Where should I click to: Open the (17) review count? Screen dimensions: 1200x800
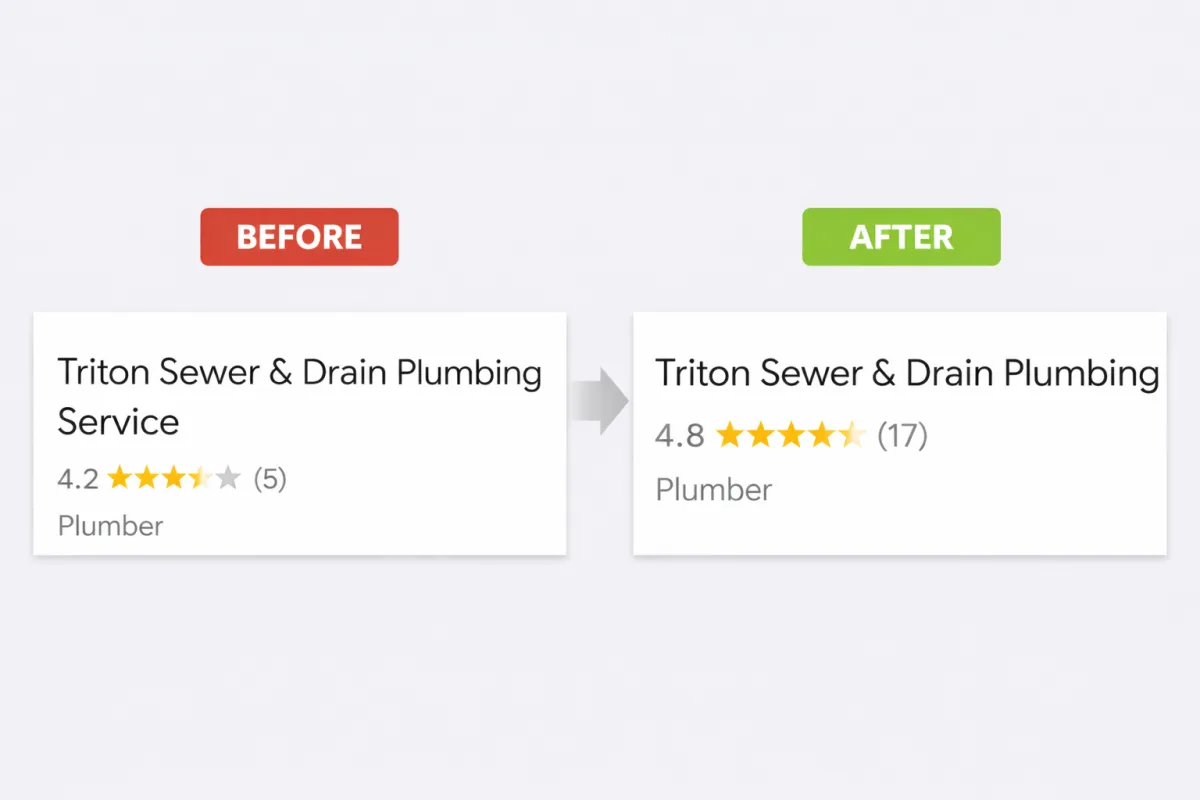[x=902, y=436]
